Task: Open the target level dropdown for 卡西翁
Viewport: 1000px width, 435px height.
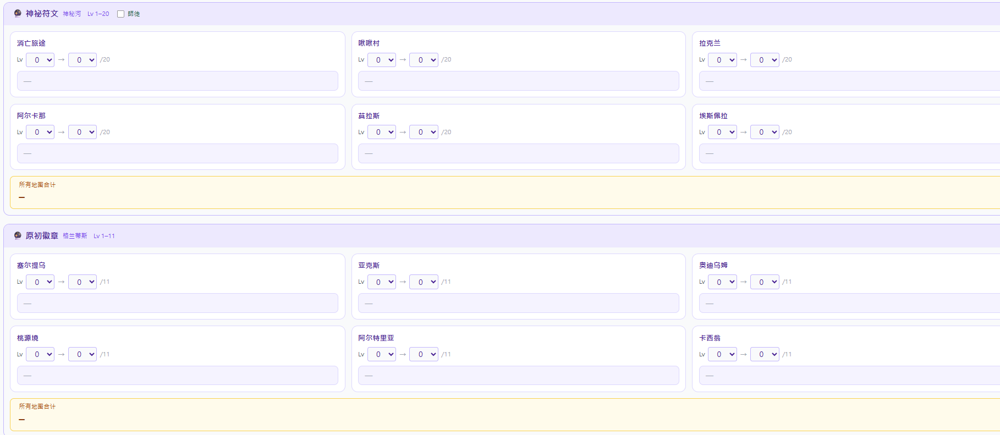Action: point(765,354)
